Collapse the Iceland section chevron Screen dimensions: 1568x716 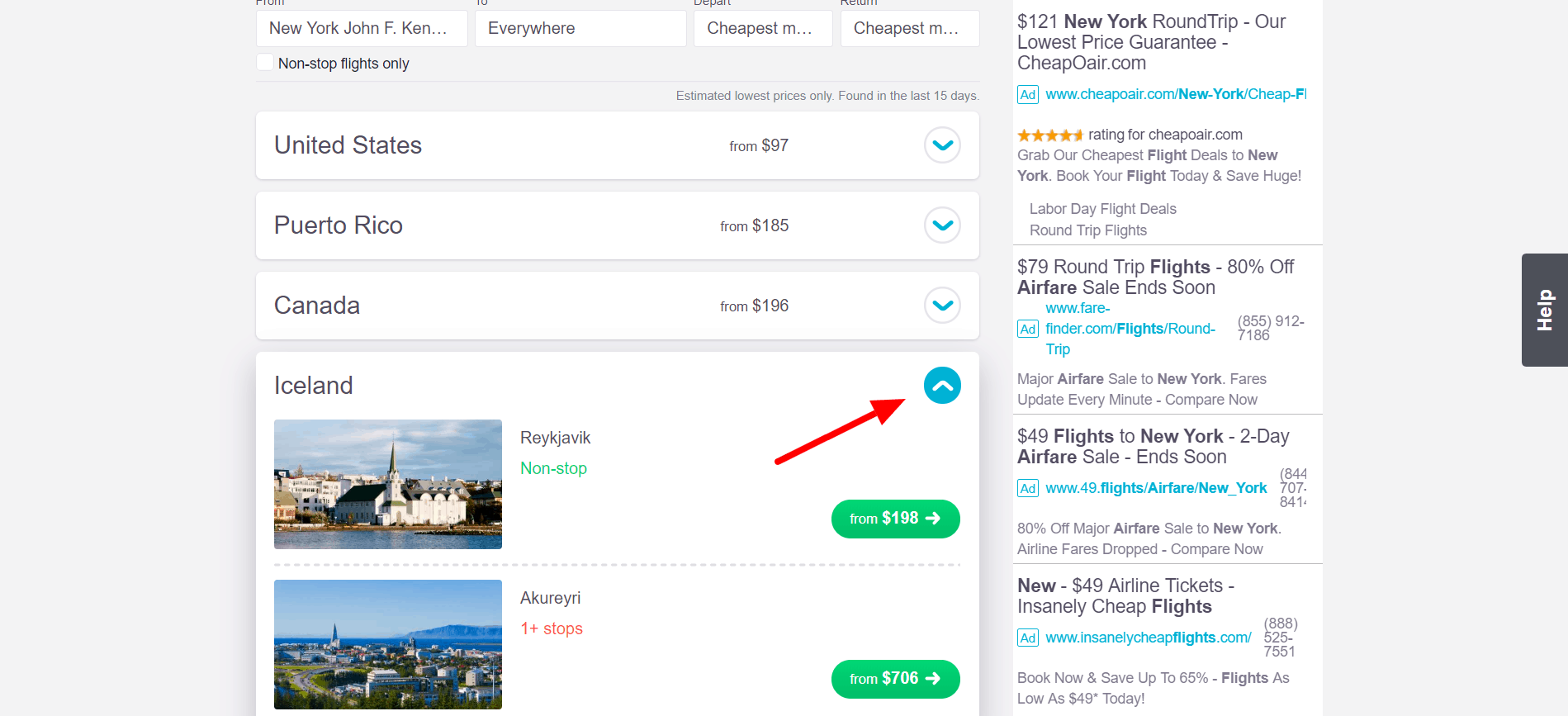(x=942, y=386)
